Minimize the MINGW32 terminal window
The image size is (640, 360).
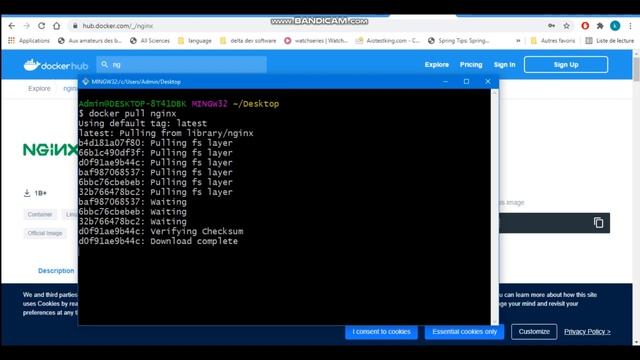pyautogui.click(x=445, y=82)
